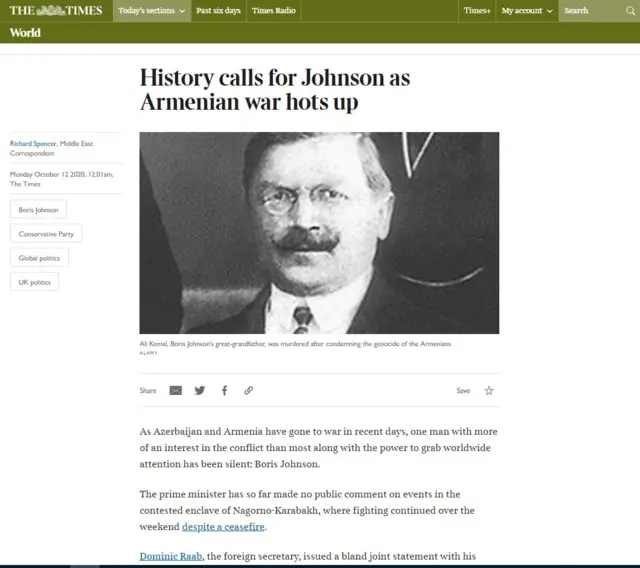The image size is (640, 568).
Task: Share article on Facebook
Action: coord(224,390)
